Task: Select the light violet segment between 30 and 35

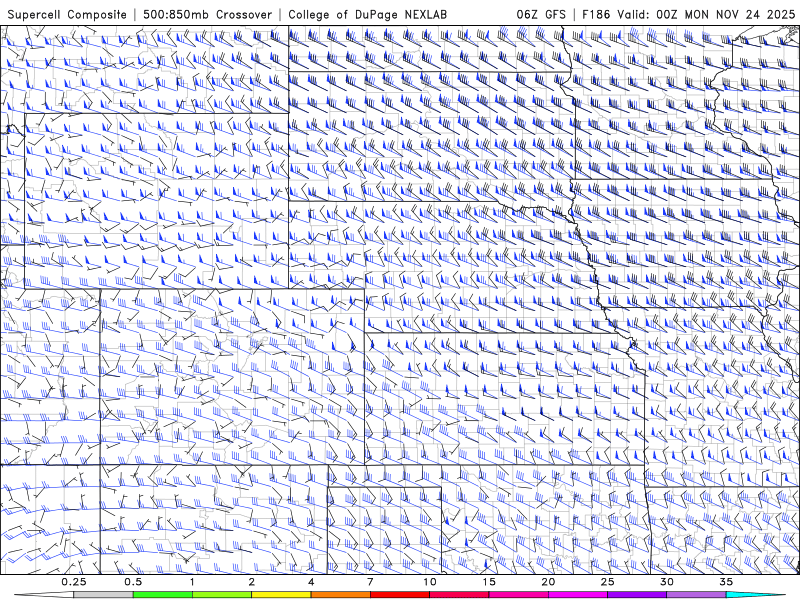Action: click(696, 595)
